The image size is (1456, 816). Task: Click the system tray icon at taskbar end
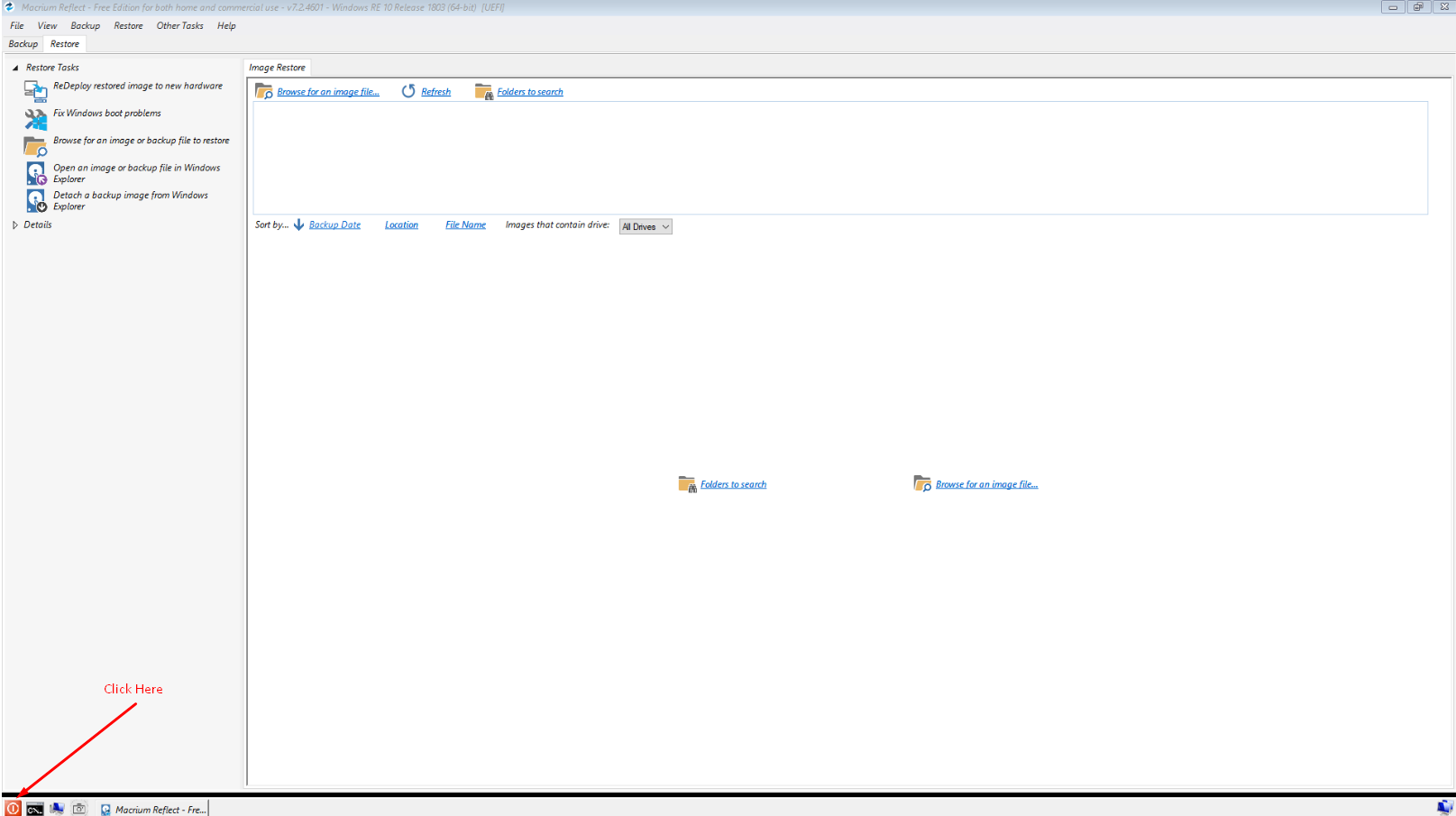tap(1444, 808)
